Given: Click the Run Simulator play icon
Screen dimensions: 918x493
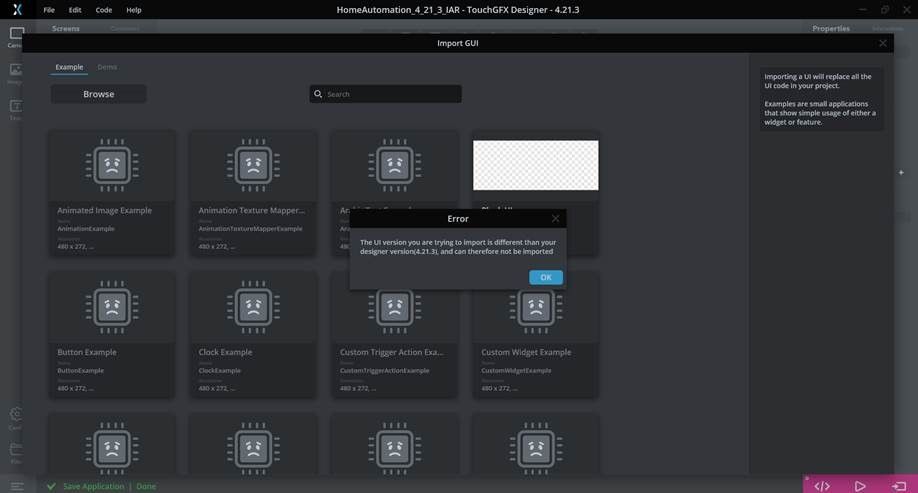Looking at the screenshot, I should (x=859, y=486).
